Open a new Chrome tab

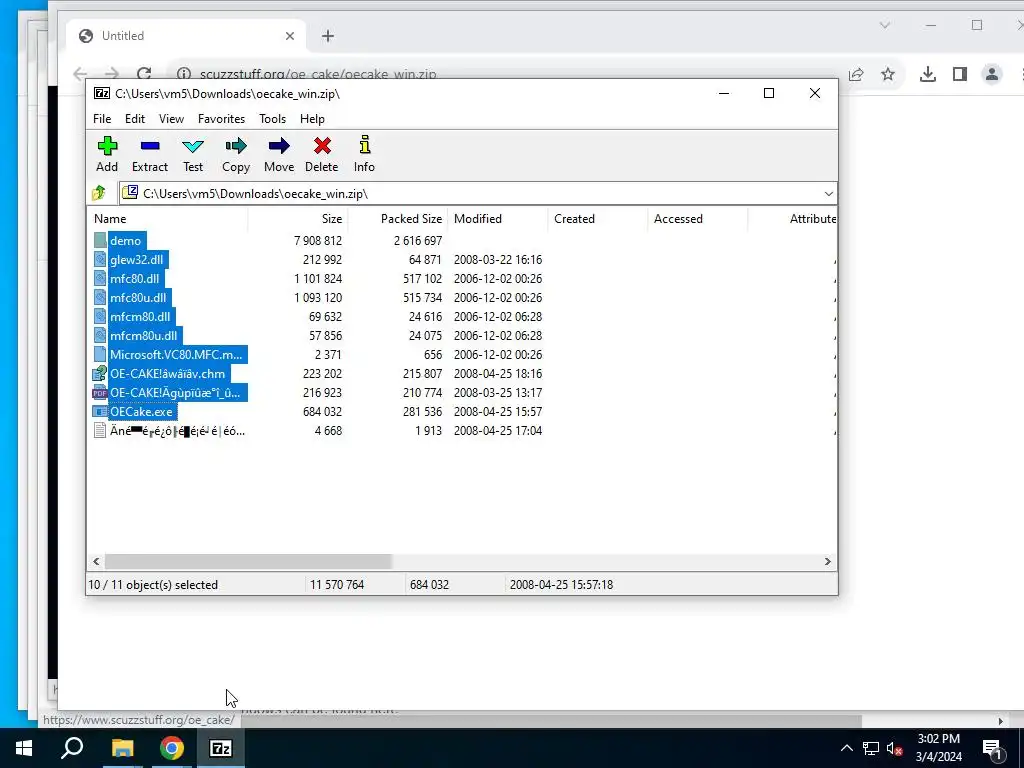[x=328, y=36]
